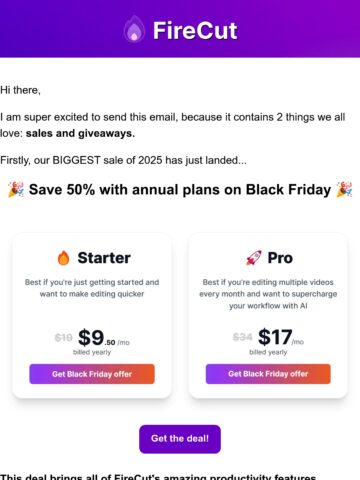Screen dimensions: 360x480
Task: Click Pro plan's Get Black Friday offer
Action: [x=268, y=374]
